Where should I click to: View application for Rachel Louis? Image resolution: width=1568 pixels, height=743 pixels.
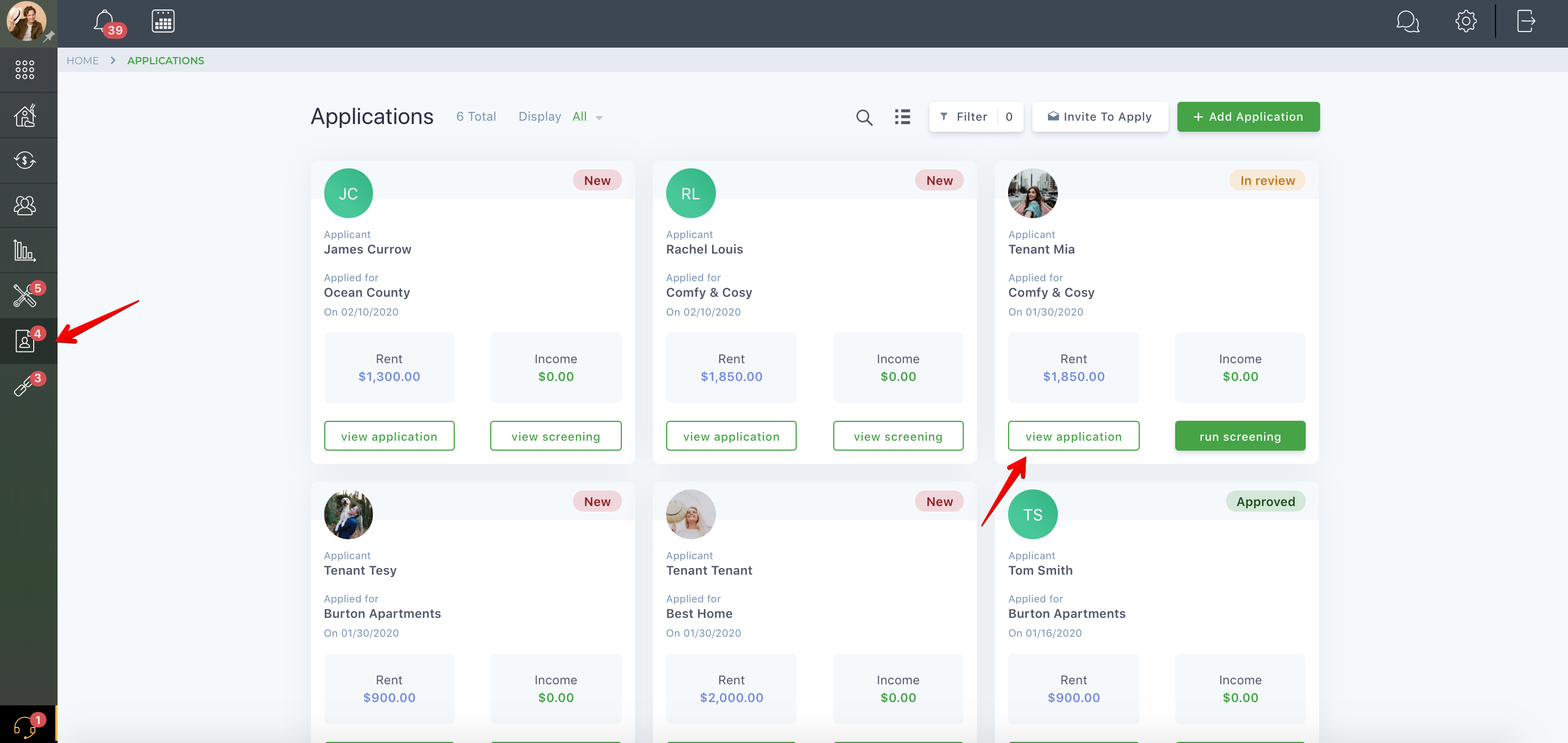coord(731,436)
